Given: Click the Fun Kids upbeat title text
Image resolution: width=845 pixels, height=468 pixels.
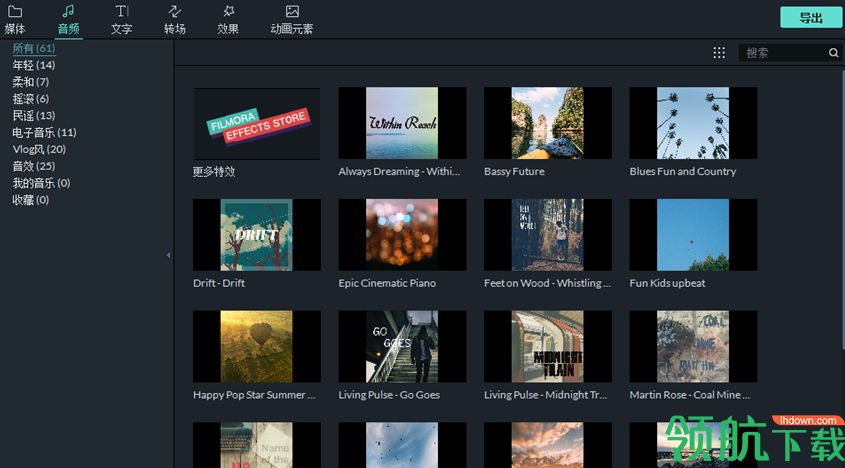Looking at the screenshot, I should [667, 283].
